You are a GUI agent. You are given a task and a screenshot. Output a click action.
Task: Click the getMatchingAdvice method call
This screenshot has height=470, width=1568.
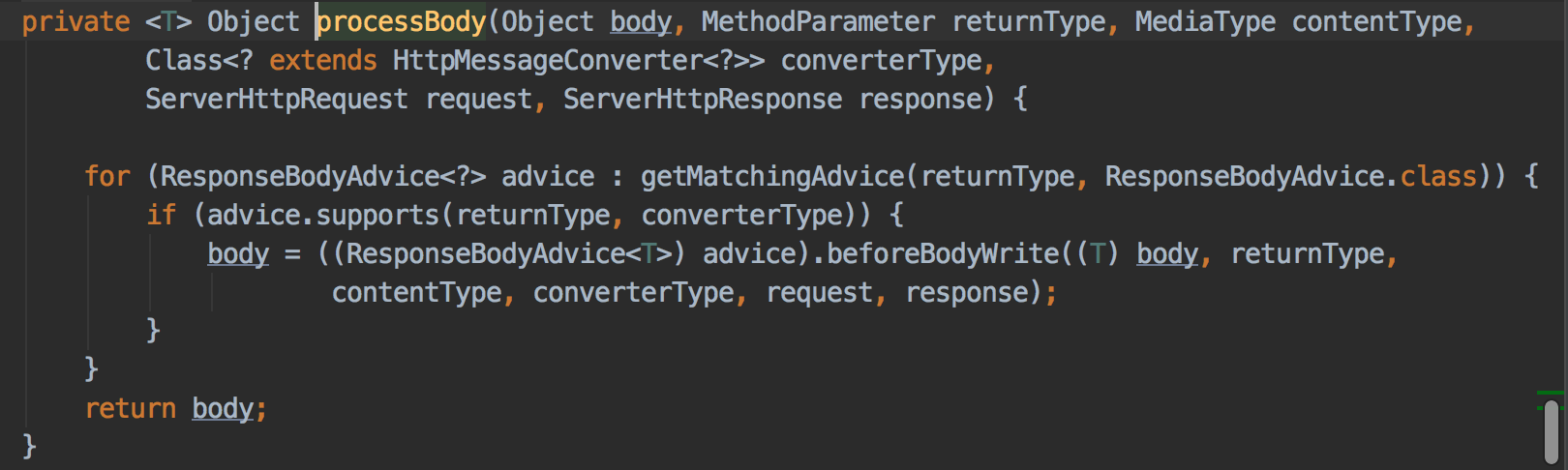pos(772,176)
